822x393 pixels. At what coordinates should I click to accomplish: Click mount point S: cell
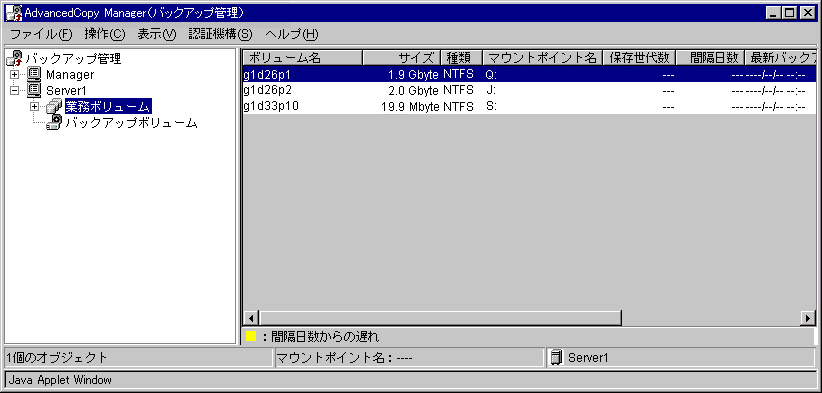click(x=491, y=107)
